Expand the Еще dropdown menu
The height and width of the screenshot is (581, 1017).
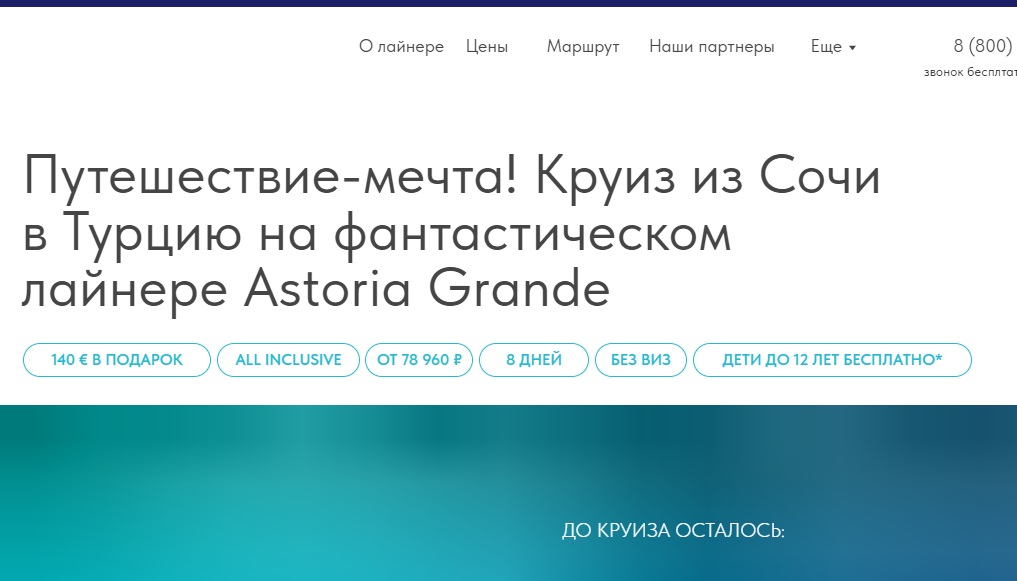pos(826,47)
